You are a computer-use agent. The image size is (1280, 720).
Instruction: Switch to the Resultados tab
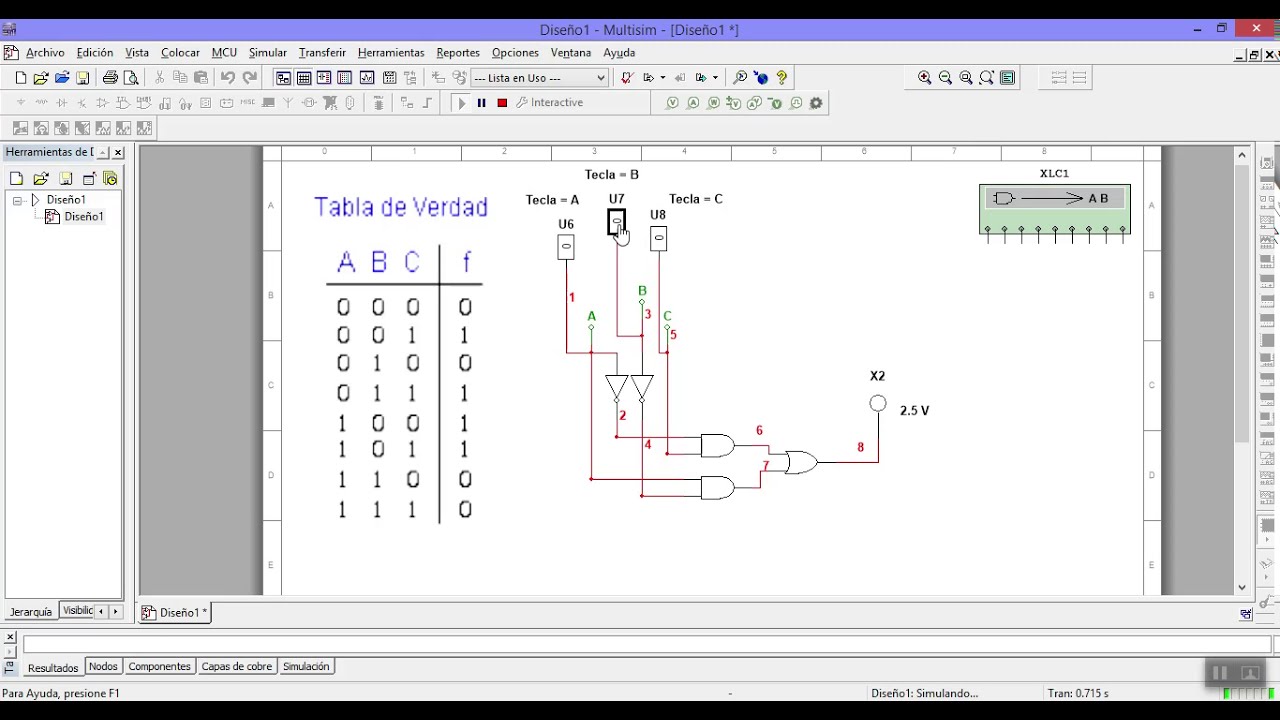click(53, 667)
